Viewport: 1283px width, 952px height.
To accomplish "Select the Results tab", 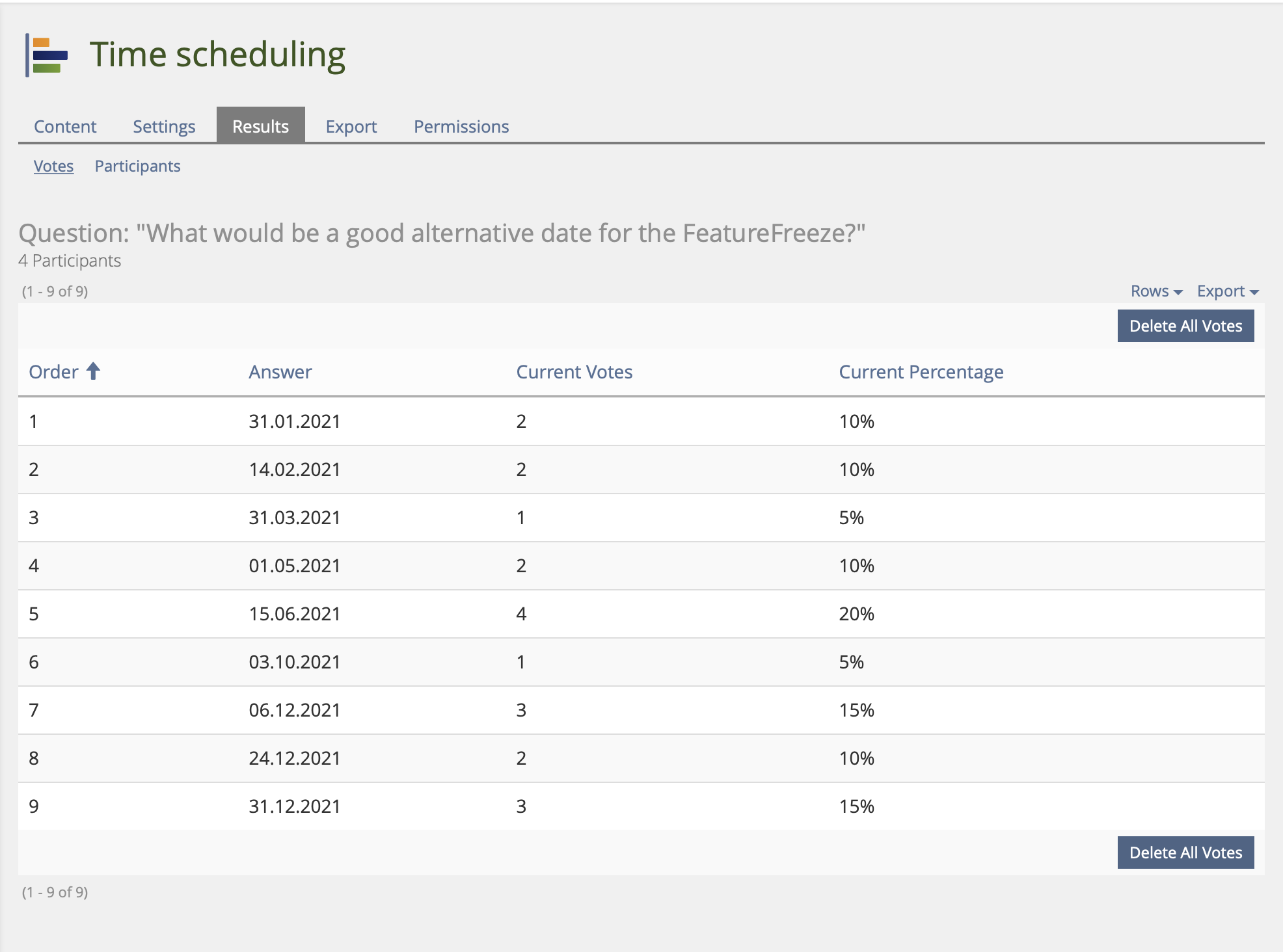I will tap(260, 126).
